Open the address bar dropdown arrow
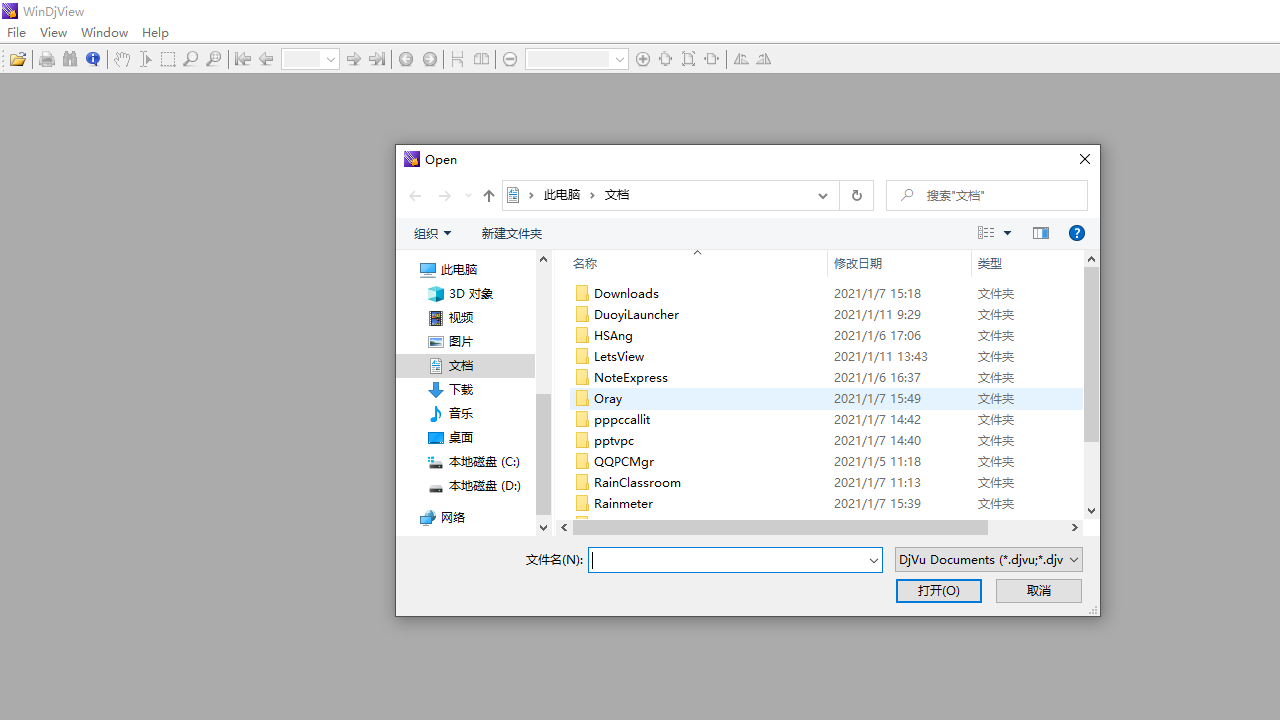This screenshot has height=720, width=1280. (822, 195)
